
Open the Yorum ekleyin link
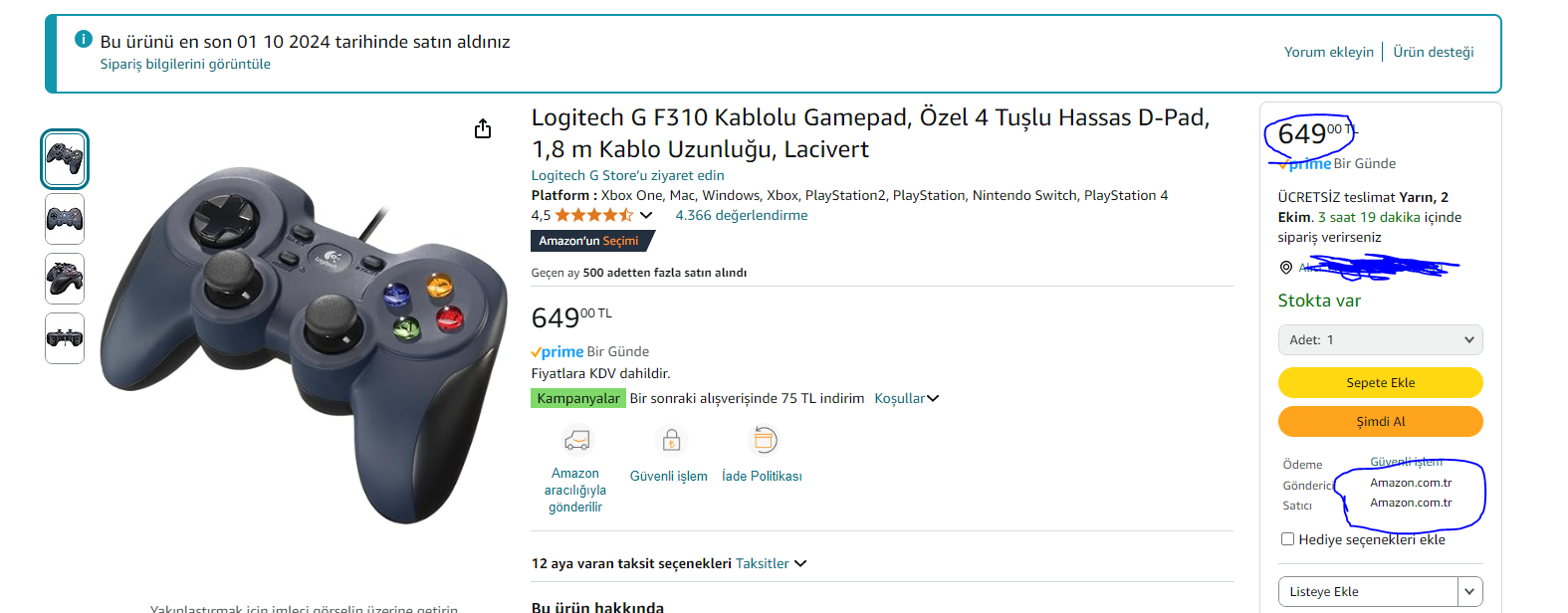coord(1328,52)
